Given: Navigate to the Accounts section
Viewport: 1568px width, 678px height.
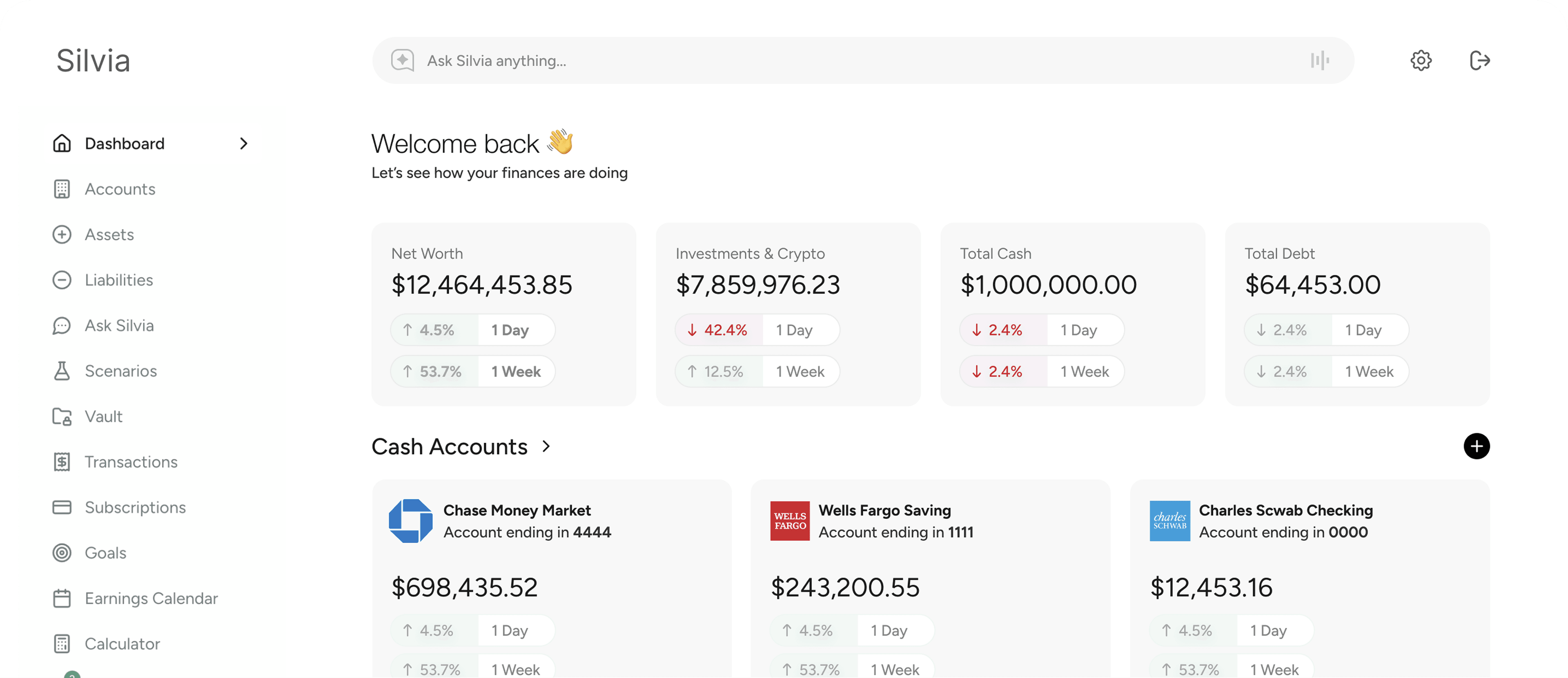Looking at the screenshot, I should [120, 189].
